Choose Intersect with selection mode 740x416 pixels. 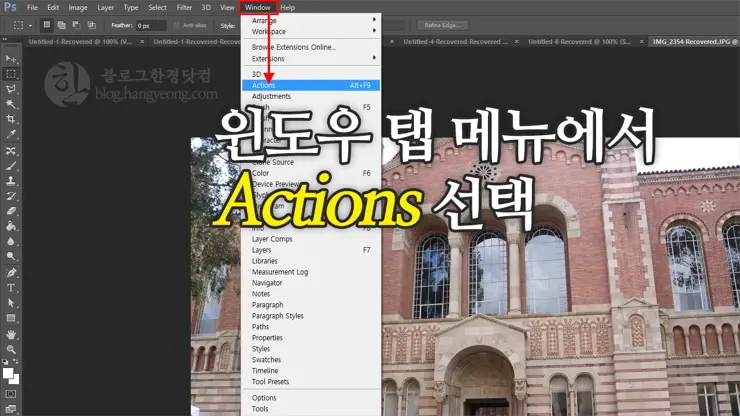click(91, 25)
